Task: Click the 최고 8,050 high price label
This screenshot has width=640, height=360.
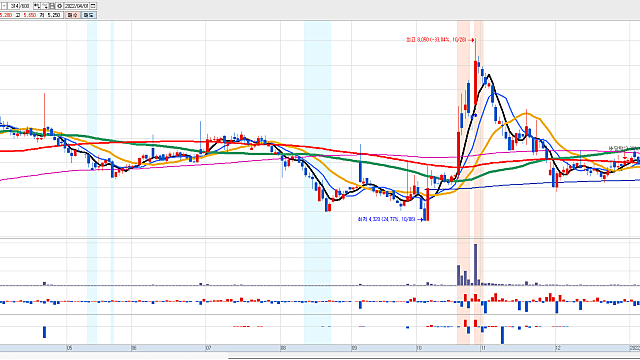Action: tap(436, 40)
